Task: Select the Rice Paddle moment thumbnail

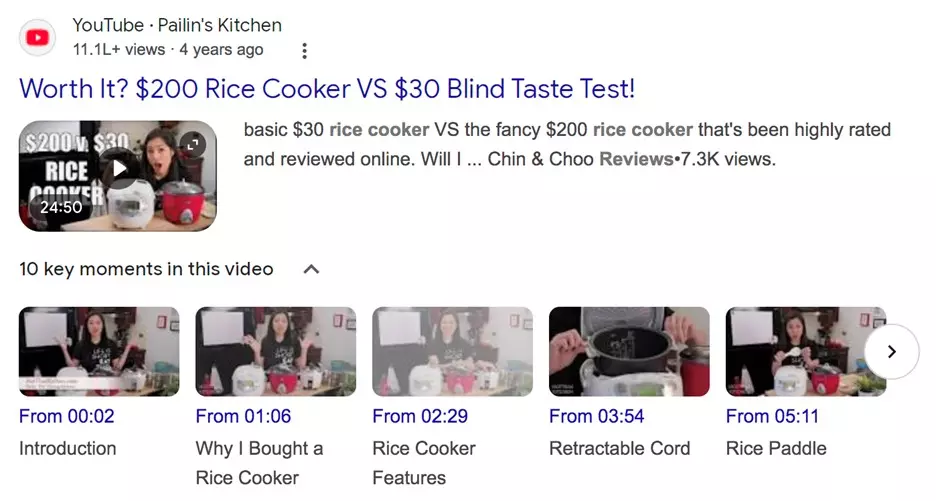Action: coord(806,352)
